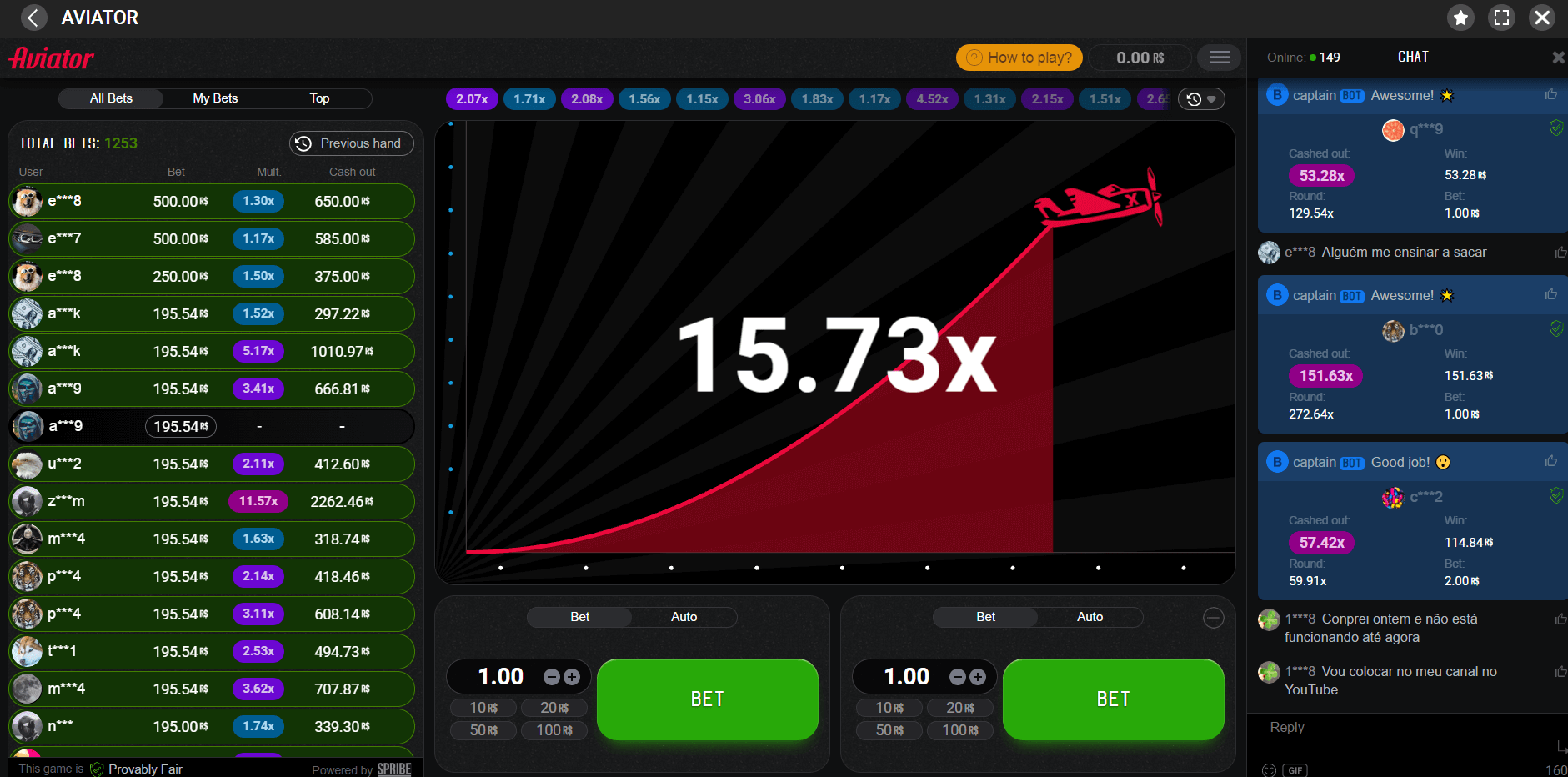The width and height of the screenshot is (1568, 777).
Task: Select Bet mode in the left panel
Action: (x=579, y=617)
